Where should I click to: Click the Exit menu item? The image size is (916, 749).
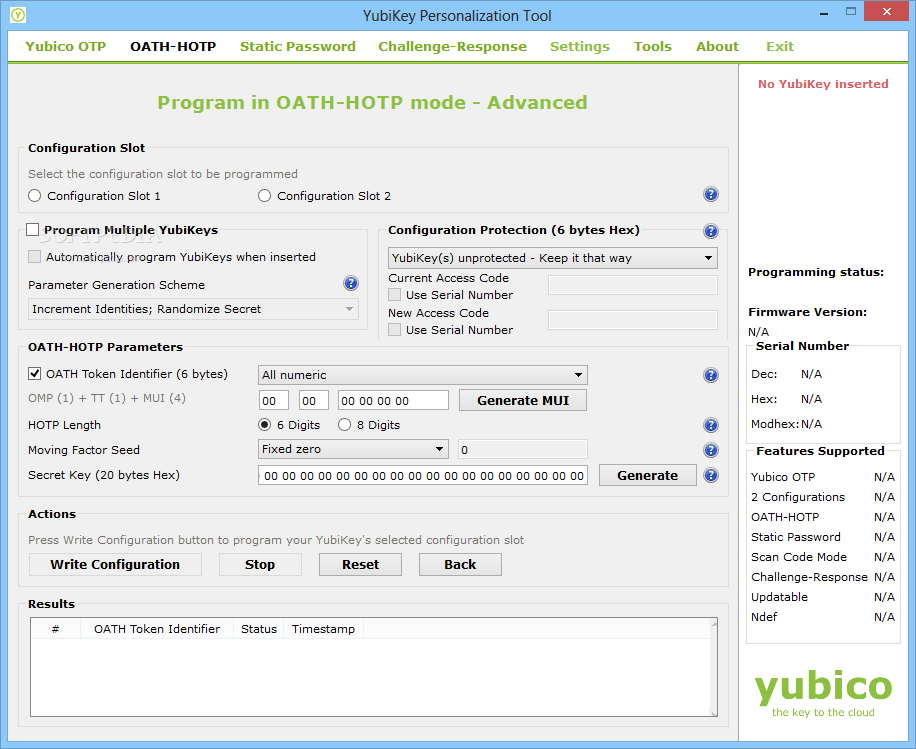(x=780, y=46)
